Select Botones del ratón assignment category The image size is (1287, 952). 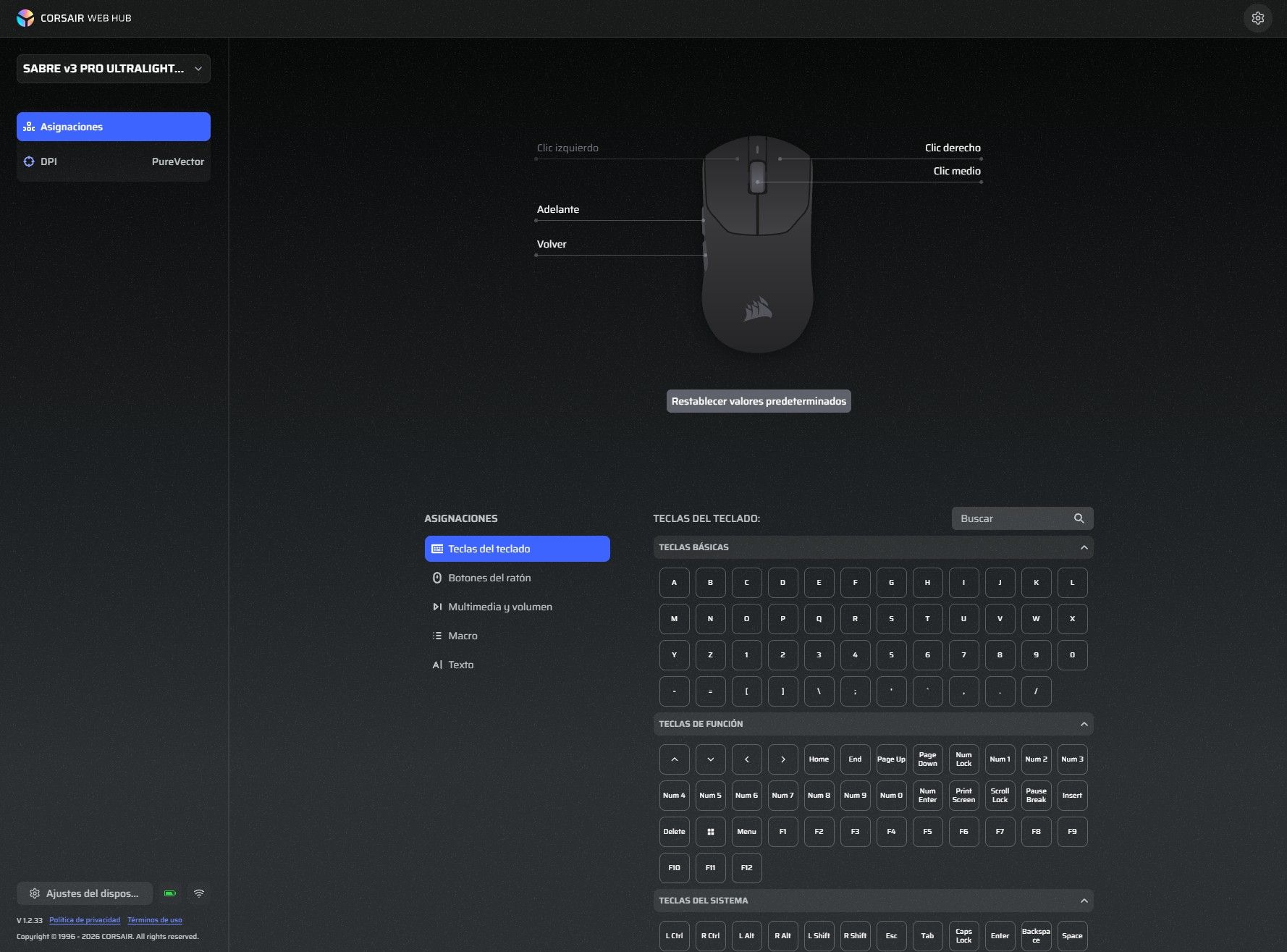point(517,578)
